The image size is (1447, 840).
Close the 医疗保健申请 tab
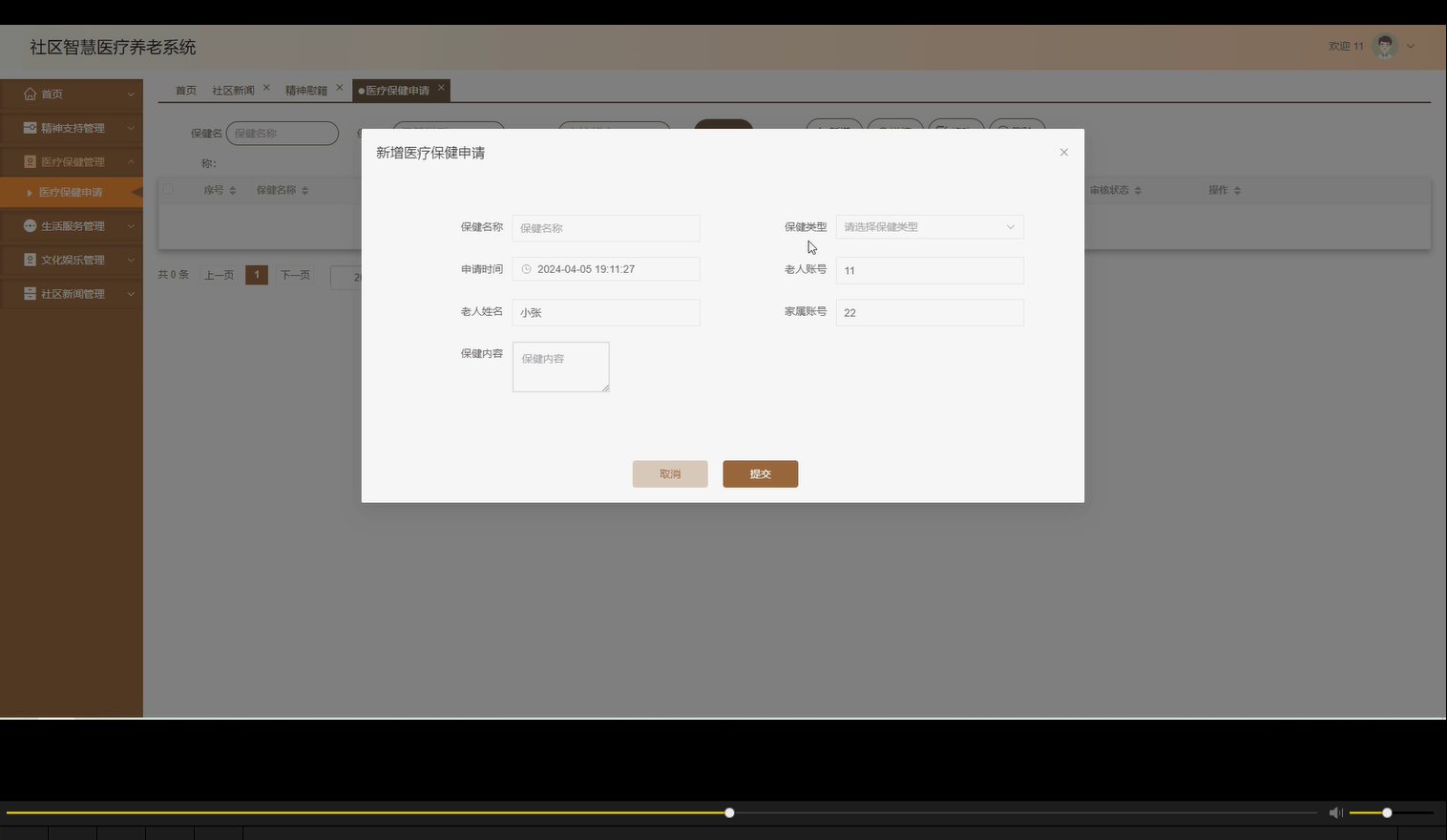(441, 88)
